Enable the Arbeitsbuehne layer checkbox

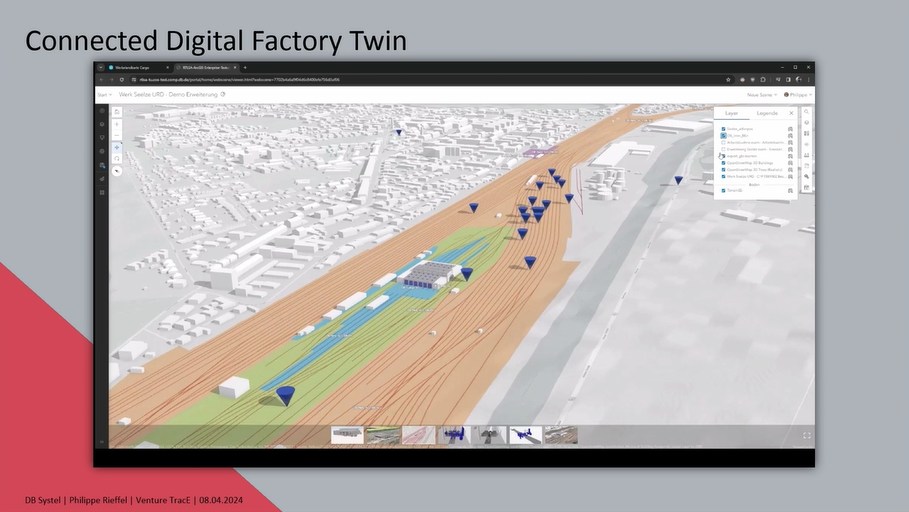point(723,143)
